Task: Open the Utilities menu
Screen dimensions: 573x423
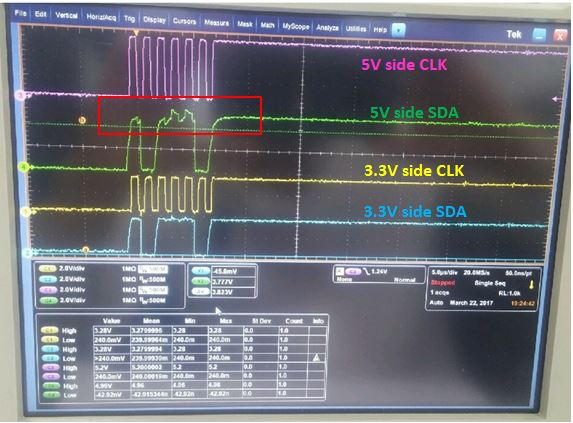Action: [x=356, y=28]
